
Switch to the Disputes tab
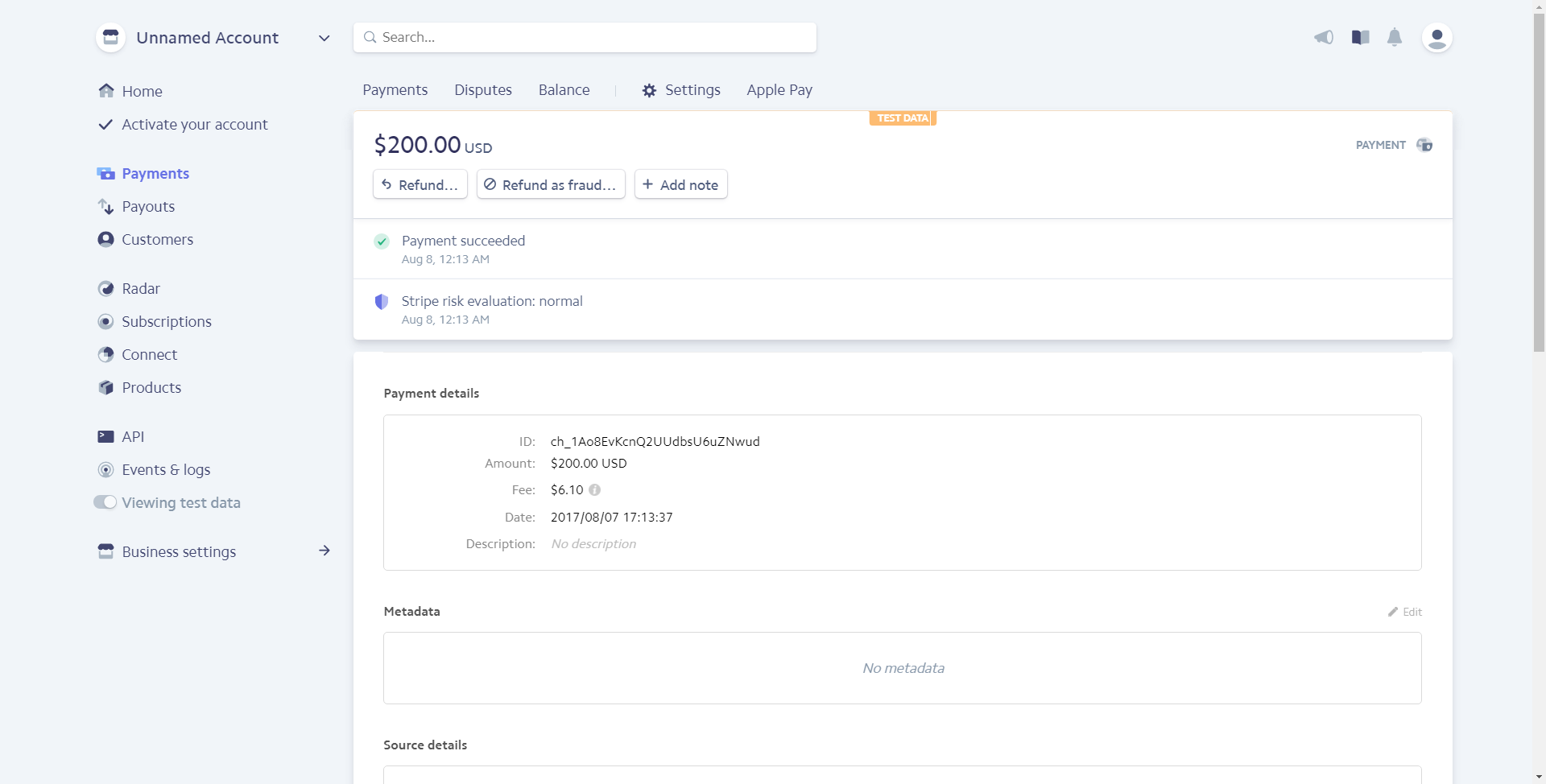pos(482,90)
